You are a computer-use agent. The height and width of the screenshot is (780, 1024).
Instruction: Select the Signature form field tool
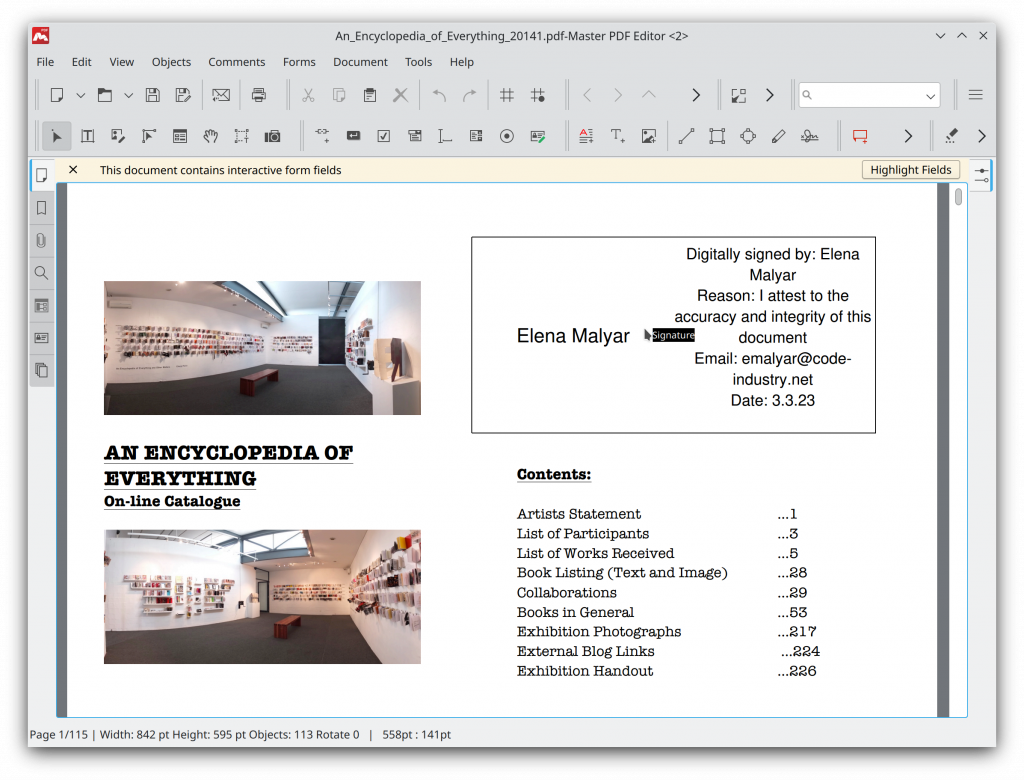[537, 136]
